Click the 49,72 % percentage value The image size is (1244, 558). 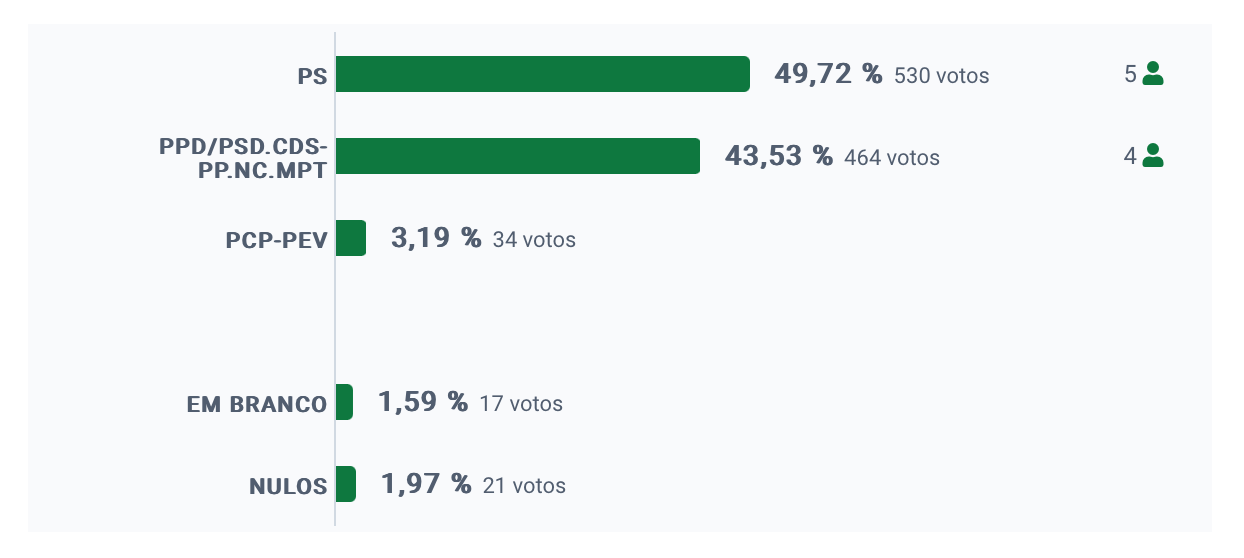click(828, 74)
